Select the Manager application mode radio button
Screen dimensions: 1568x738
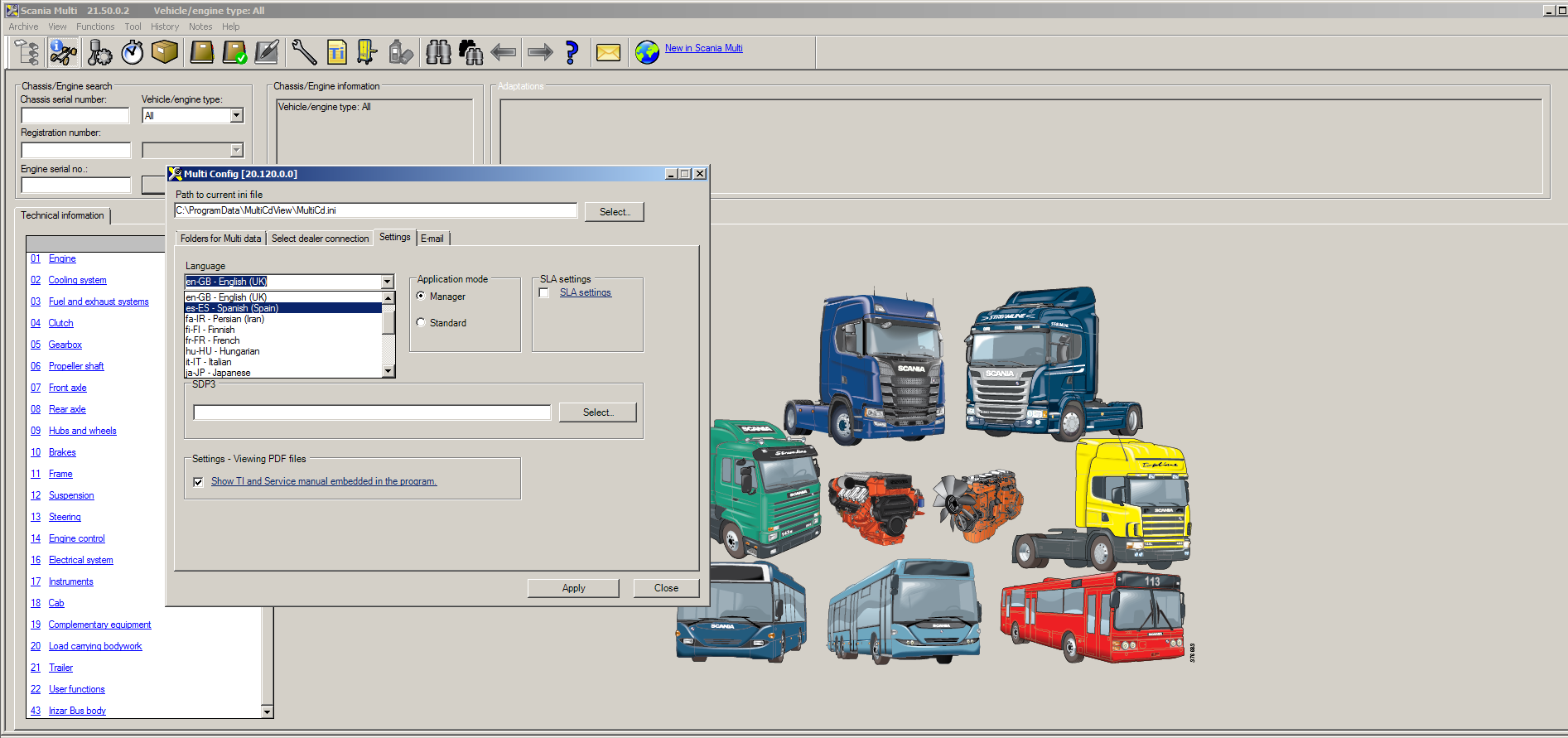tap(421, 296)
